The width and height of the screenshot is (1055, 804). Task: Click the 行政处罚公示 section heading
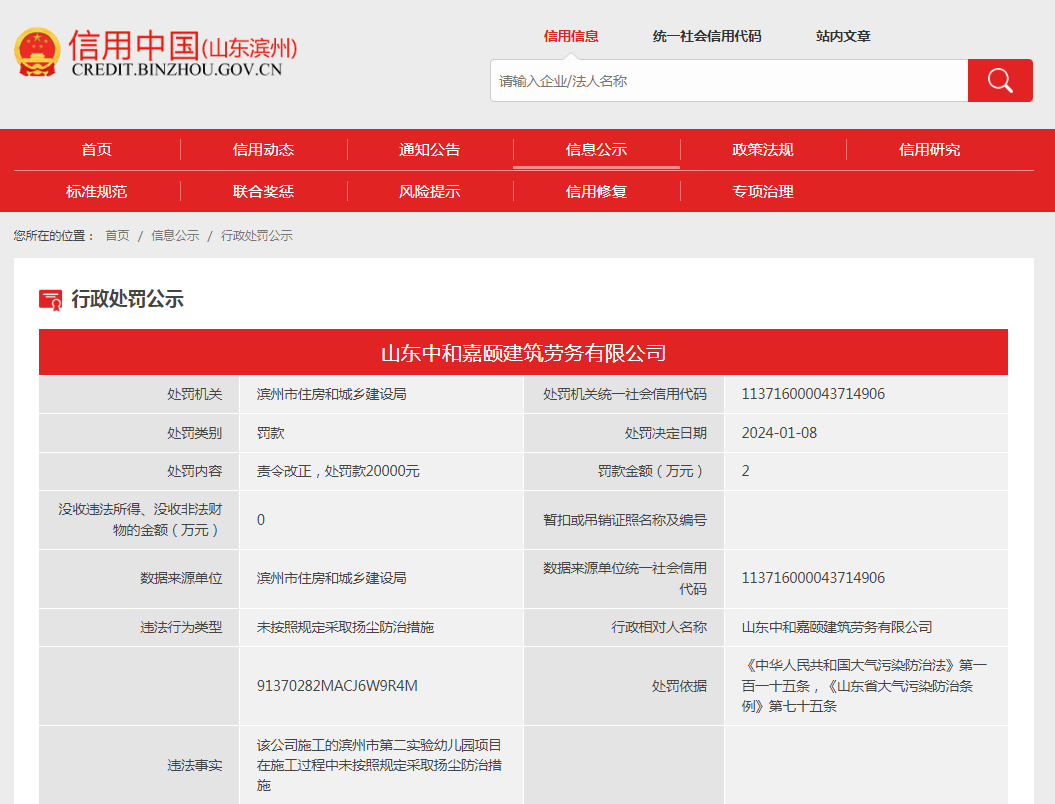127,299
